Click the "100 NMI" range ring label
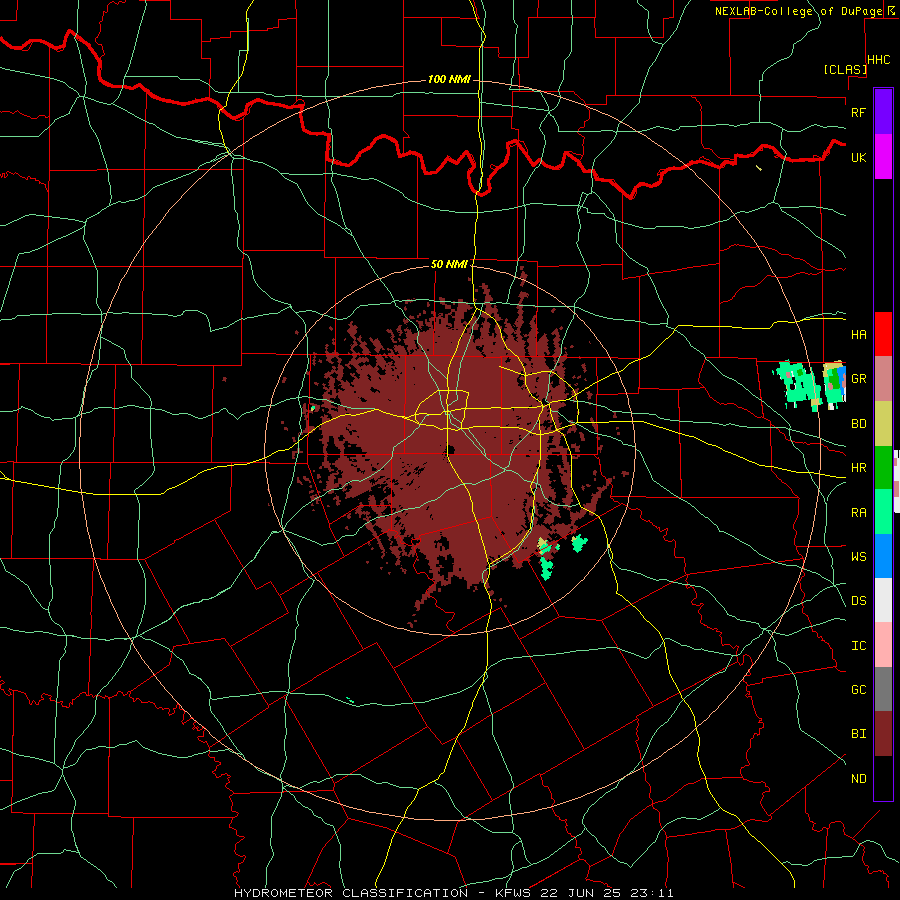 point(449,79)
